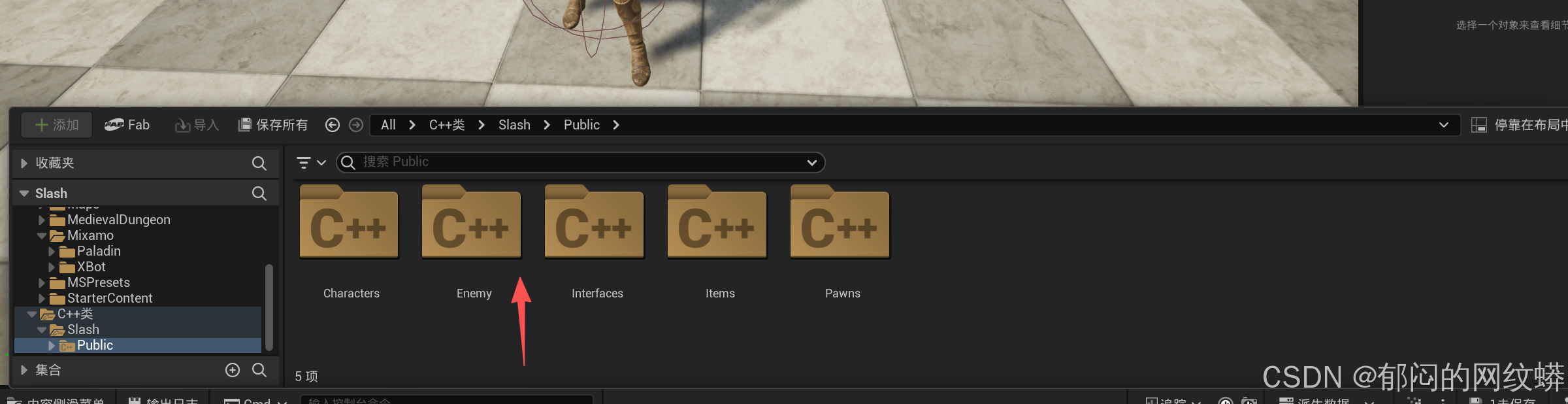Select MedievalDungeon in the folder tree

click(x=119, y=220)
